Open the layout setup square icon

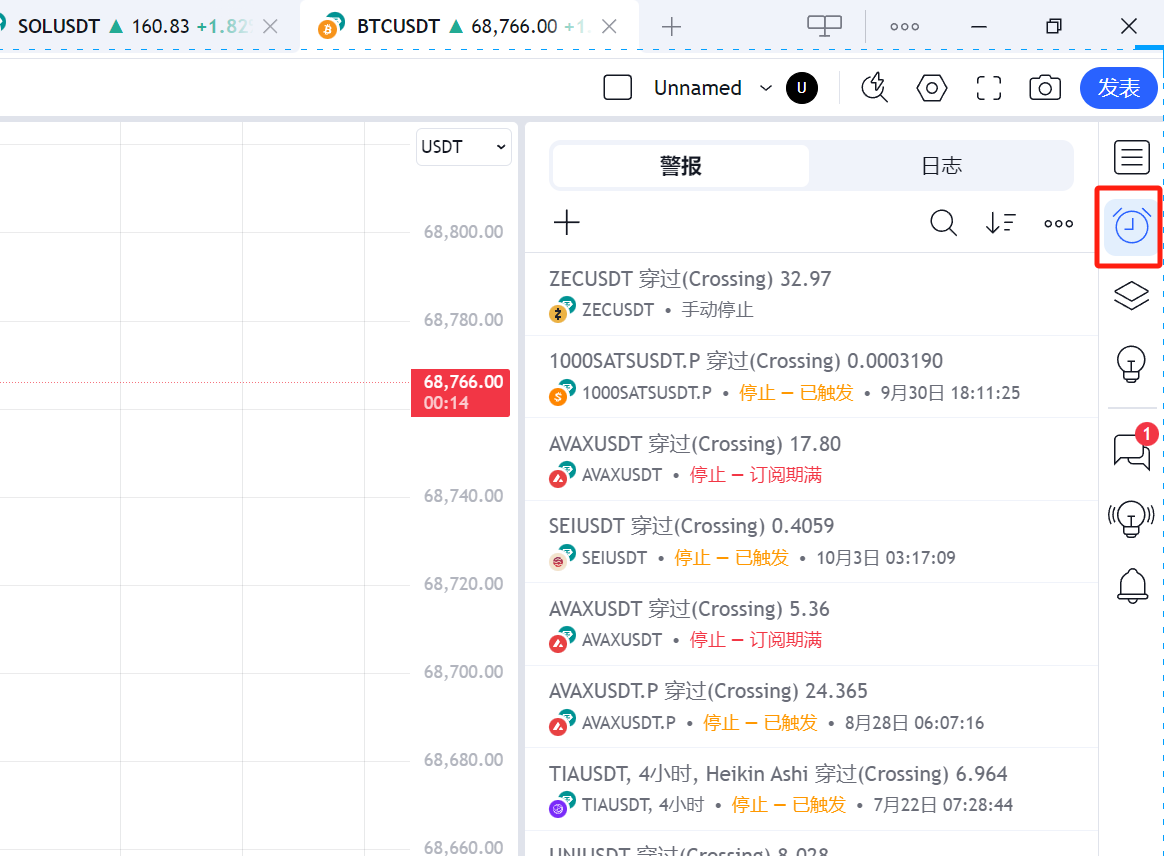click(x=618, y=88)
